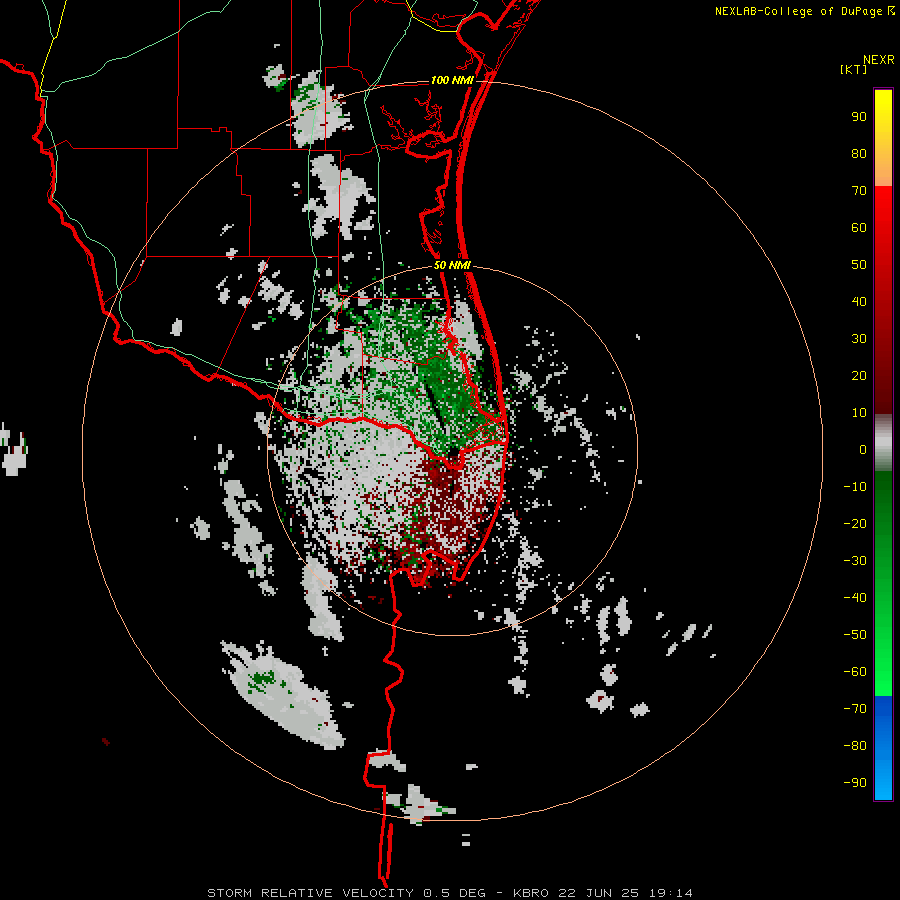This screenshot has width=900, height=900.
Task: Click the 30 value on velocity scale
Action: pos(859,339)
